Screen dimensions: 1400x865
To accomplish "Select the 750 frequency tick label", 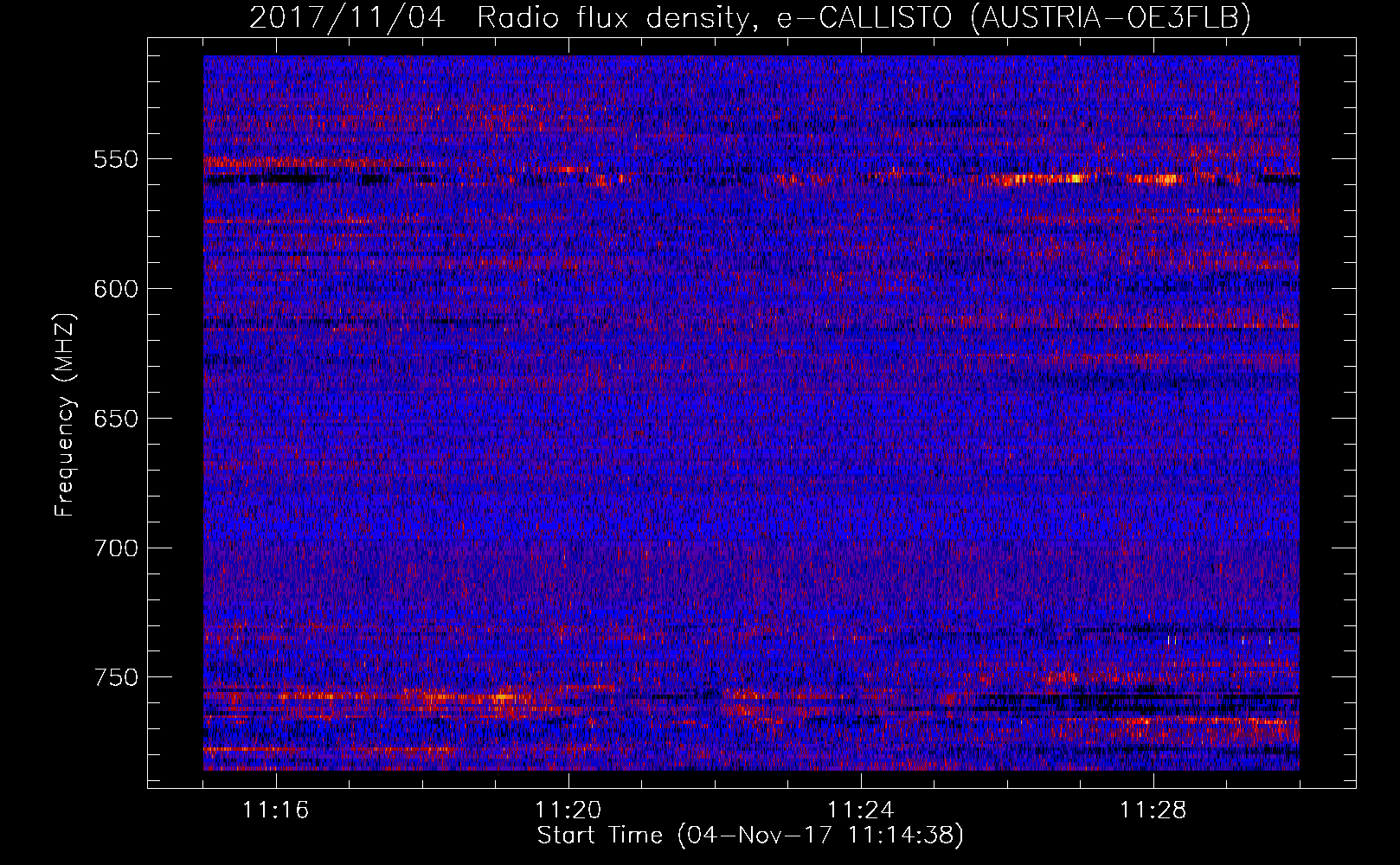I will point(116,677).
